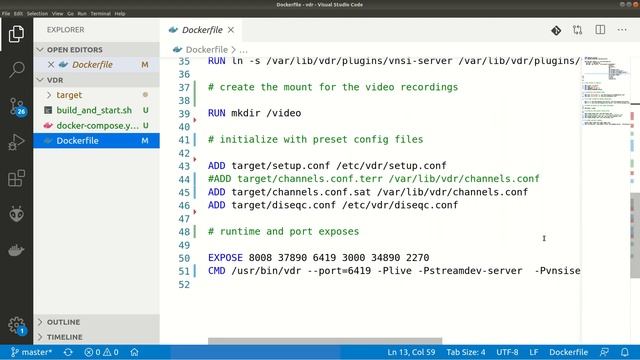Image resolution: width=640 pixels, height=360 pixels.
Task: Open the Run menu
Action: [82, 13]
